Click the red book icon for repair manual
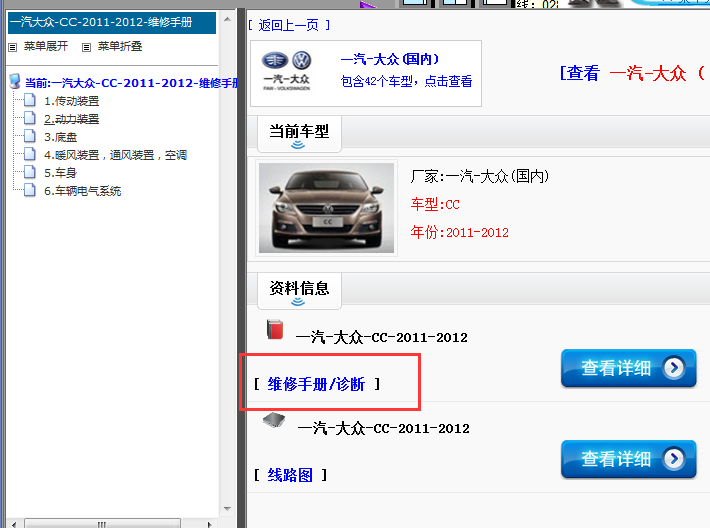 click(x=275, y=330)
